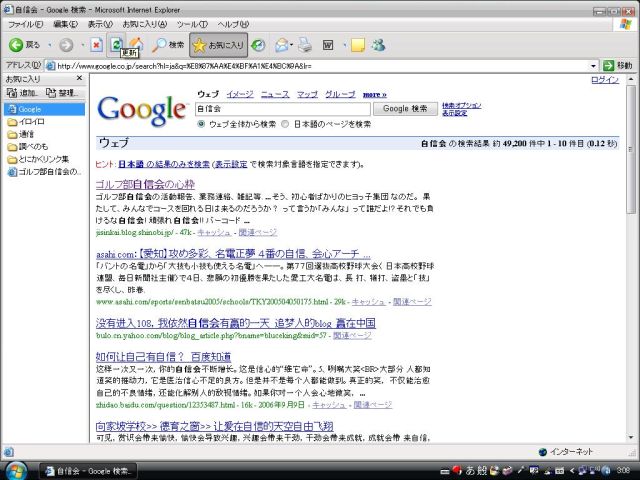This screenshot has width=640, height=480.
Task: Print the page with the printer icon
Action: click(x=304, y=45)
